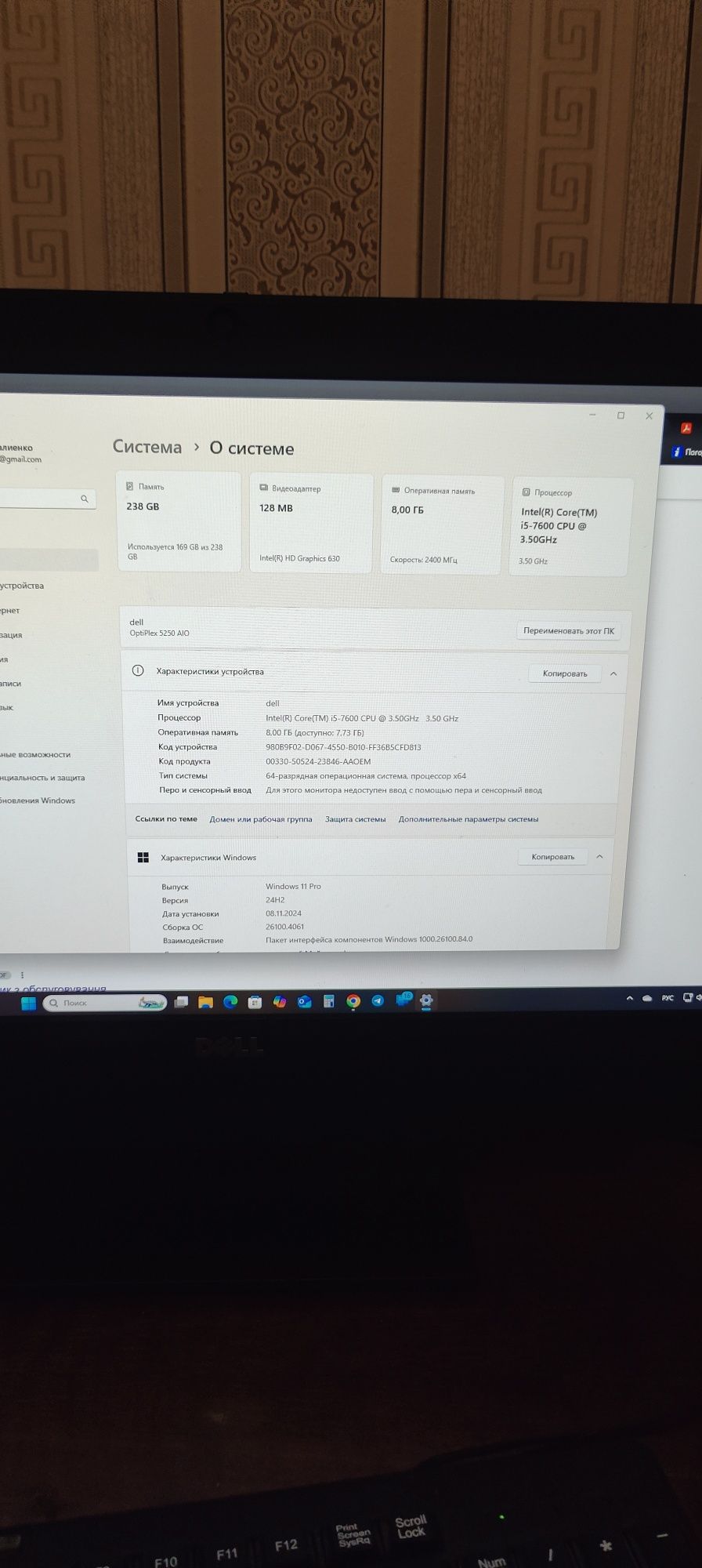Open the taskbar app with the notification badge
Screen dimensions: 702x1568
pos(403,1000)
